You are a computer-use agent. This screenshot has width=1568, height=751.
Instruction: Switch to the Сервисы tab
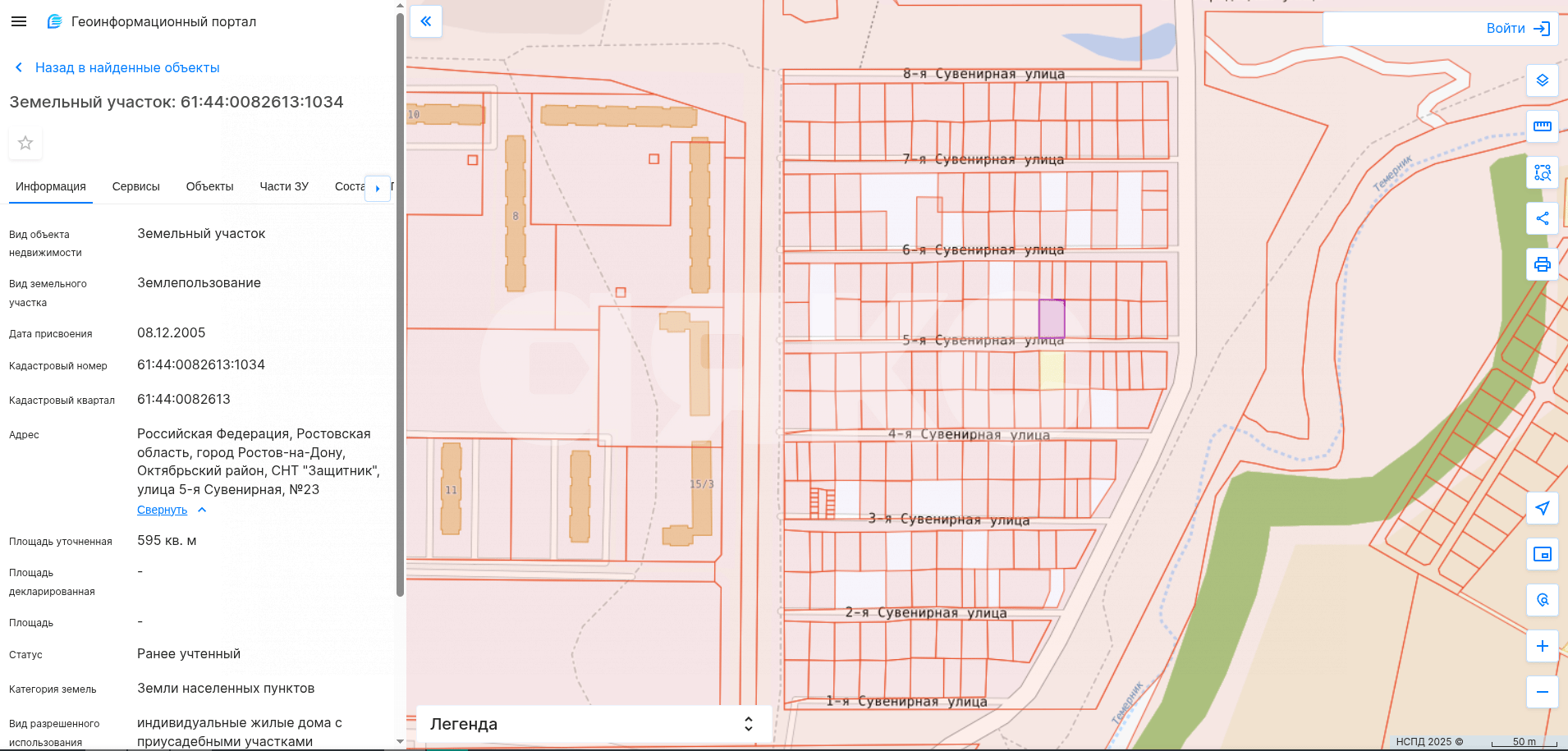point(135,186)
